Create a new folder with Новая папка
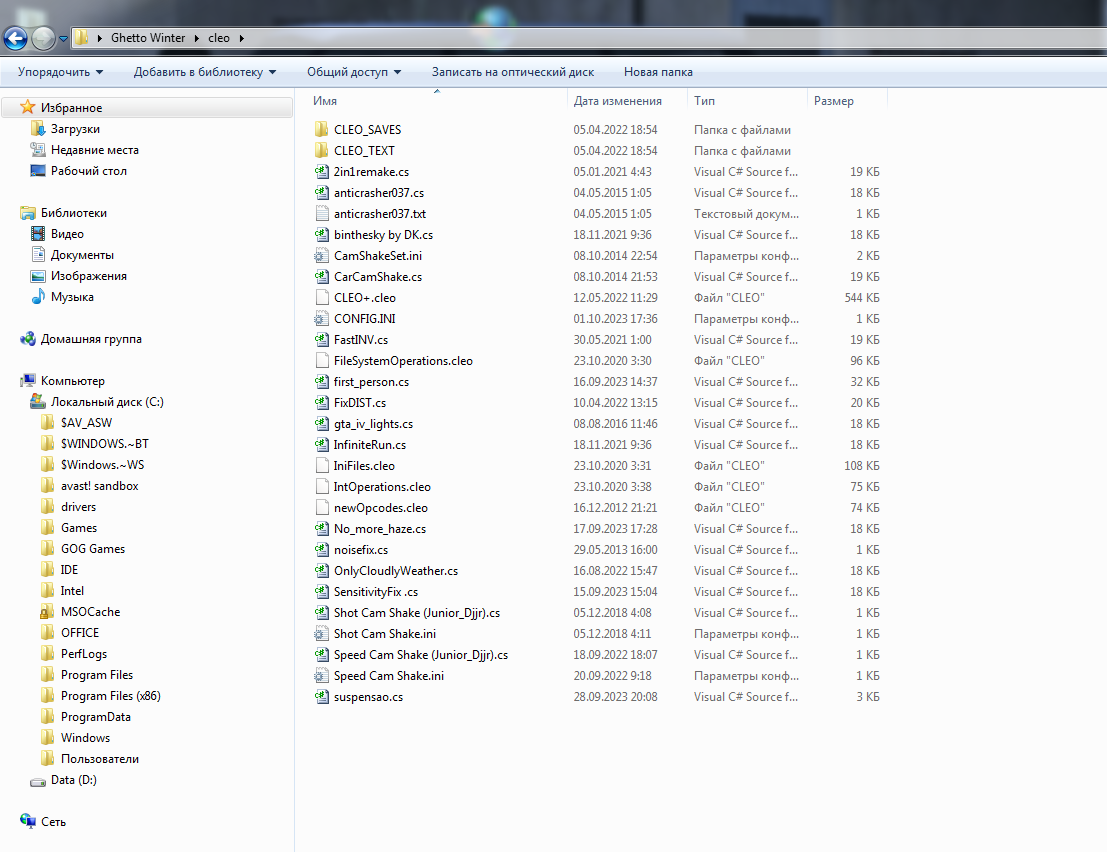This screenshot has width=1107, height=852. tap(657, 72)
